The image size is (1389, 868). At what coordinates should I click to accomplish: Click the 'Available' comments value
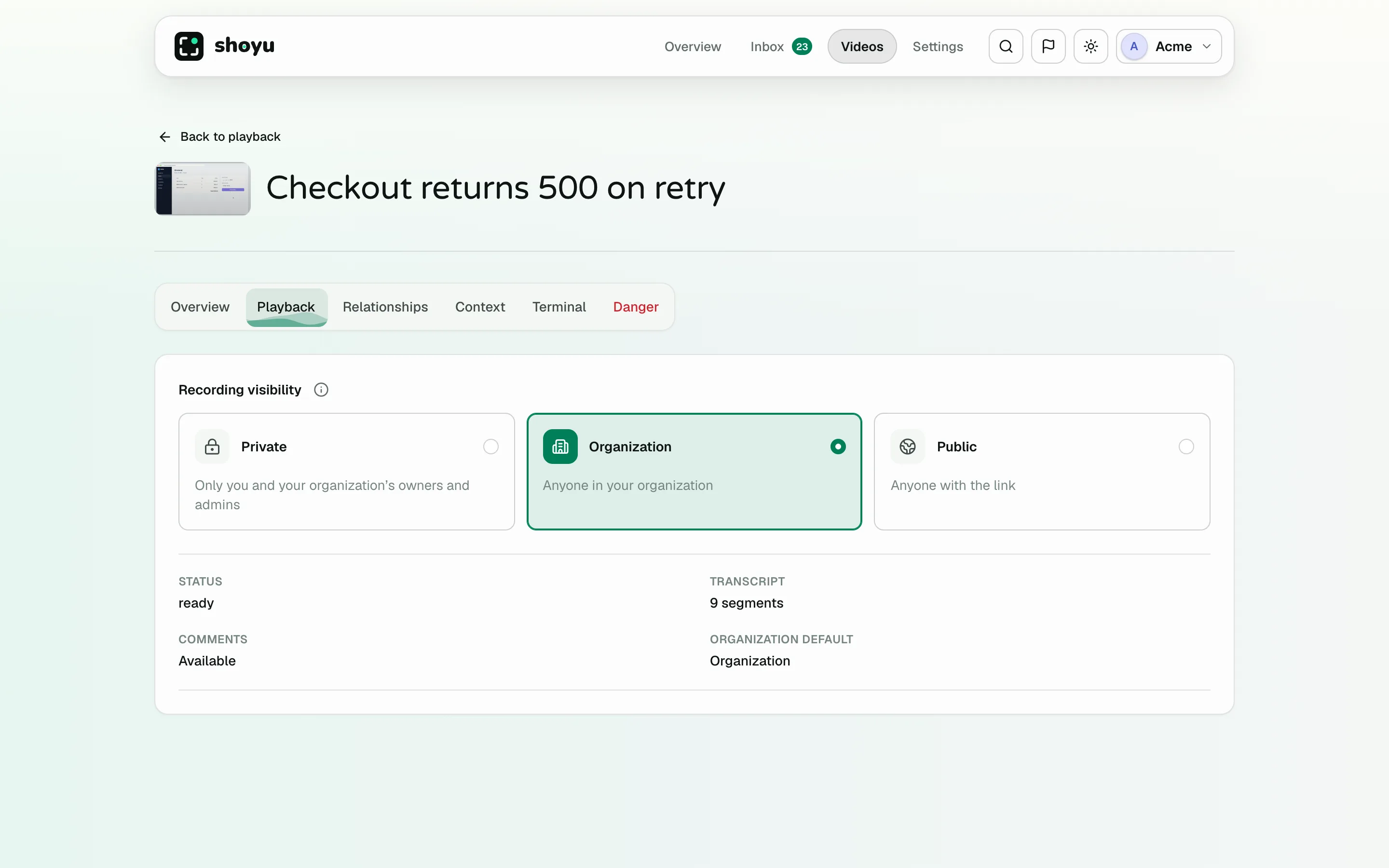[206, 661]
